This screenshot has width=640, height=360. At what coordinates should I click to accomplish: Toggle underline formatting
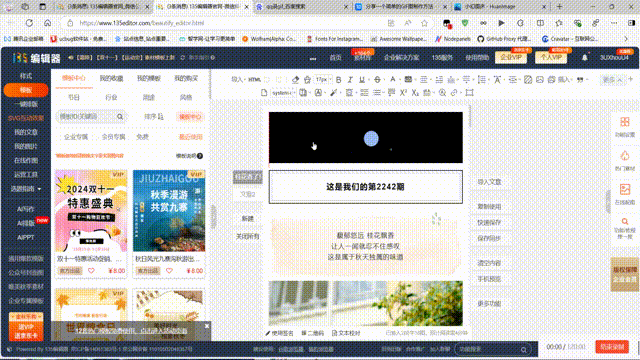pyautogui.click(x=362, y=80)
